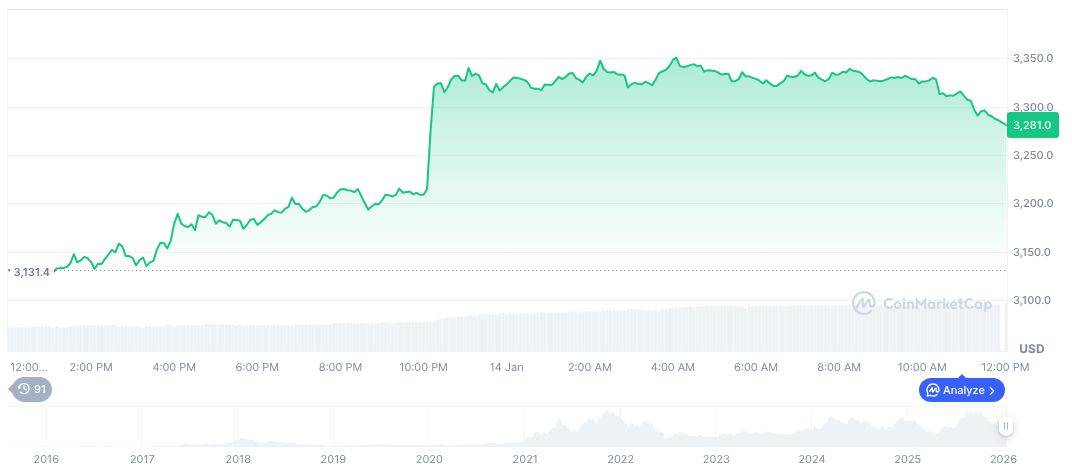
Task: Click the 10:00 PM time axis label
Action: point(424,367)
